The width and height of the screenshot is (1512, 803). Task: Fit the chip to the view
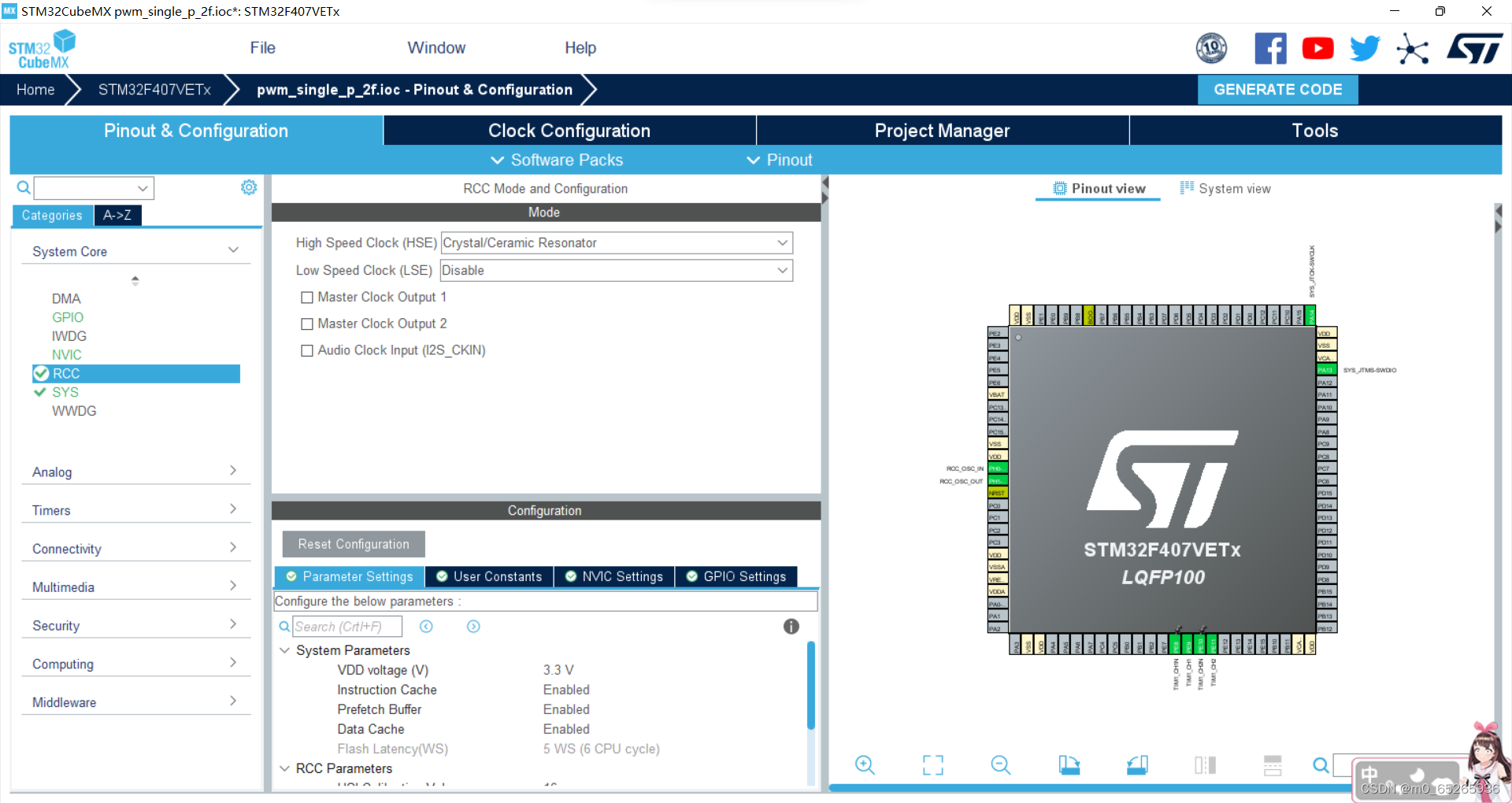pos(933,764)
